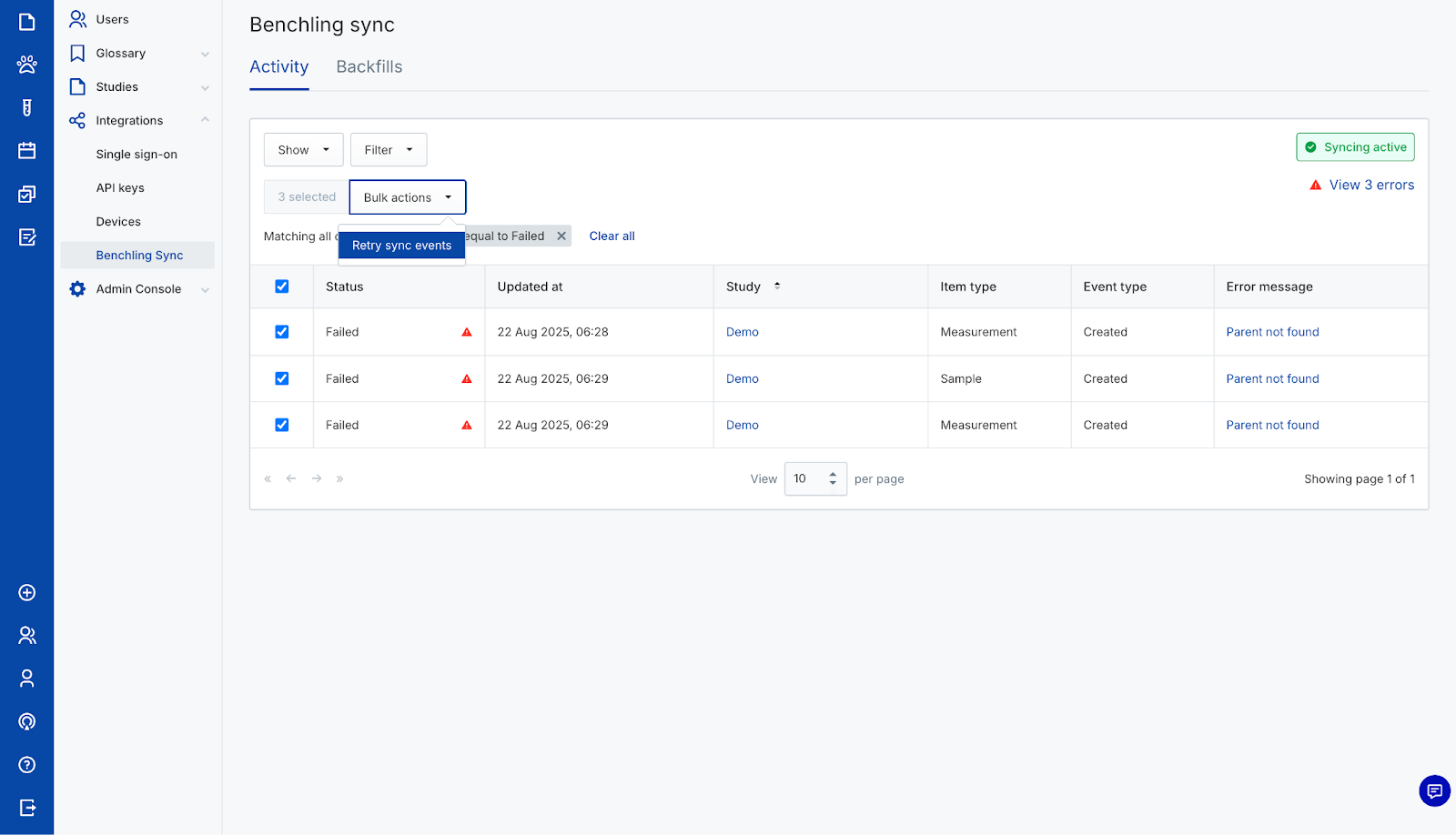1456x835 pixels.
Task: Click the paw print animals icon
Action: [x=26, y=65]
